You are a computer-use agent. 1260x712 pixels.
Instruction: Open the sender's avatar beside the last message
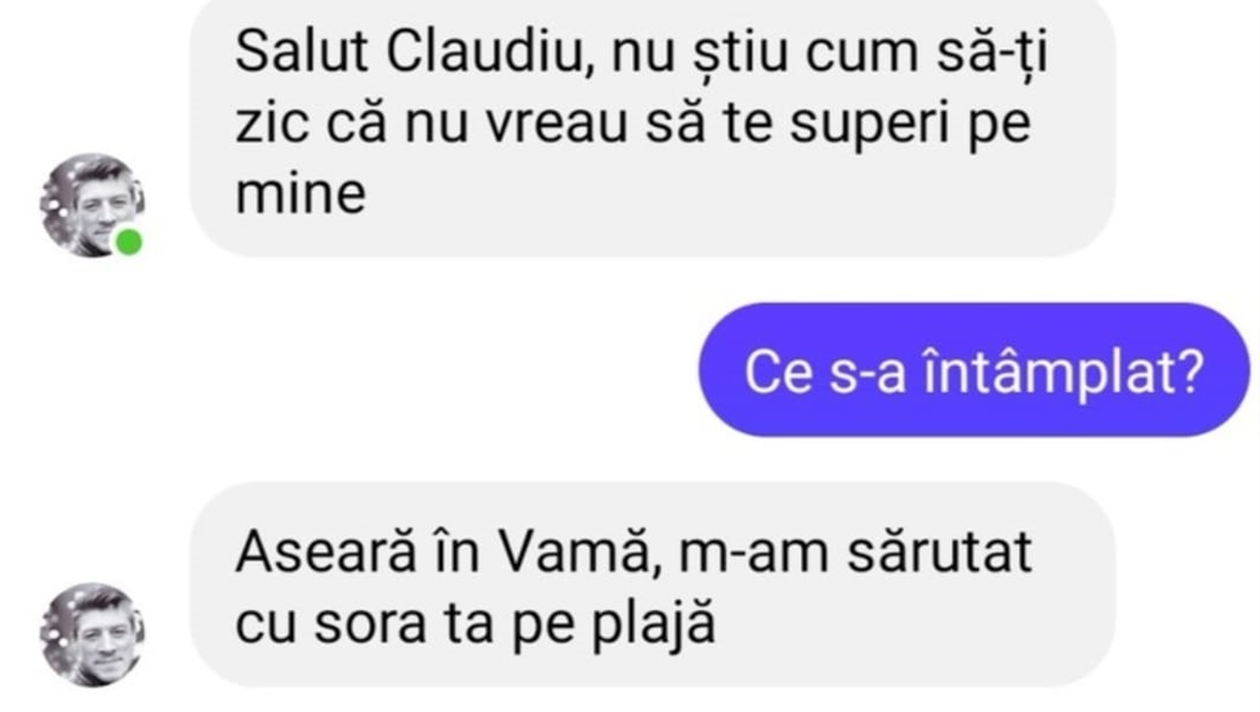(92, 634)
